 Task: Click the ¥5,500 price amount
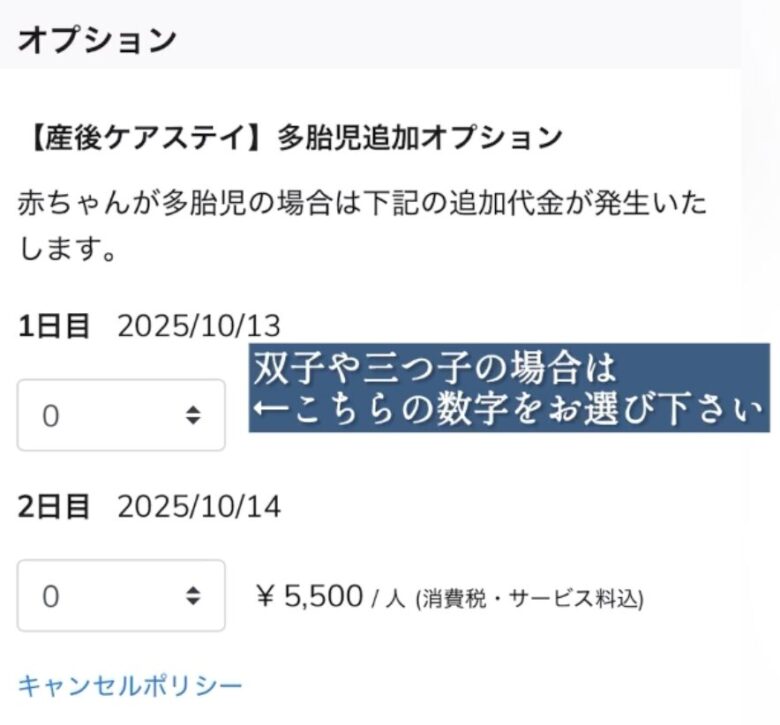[x=310, y=596]
